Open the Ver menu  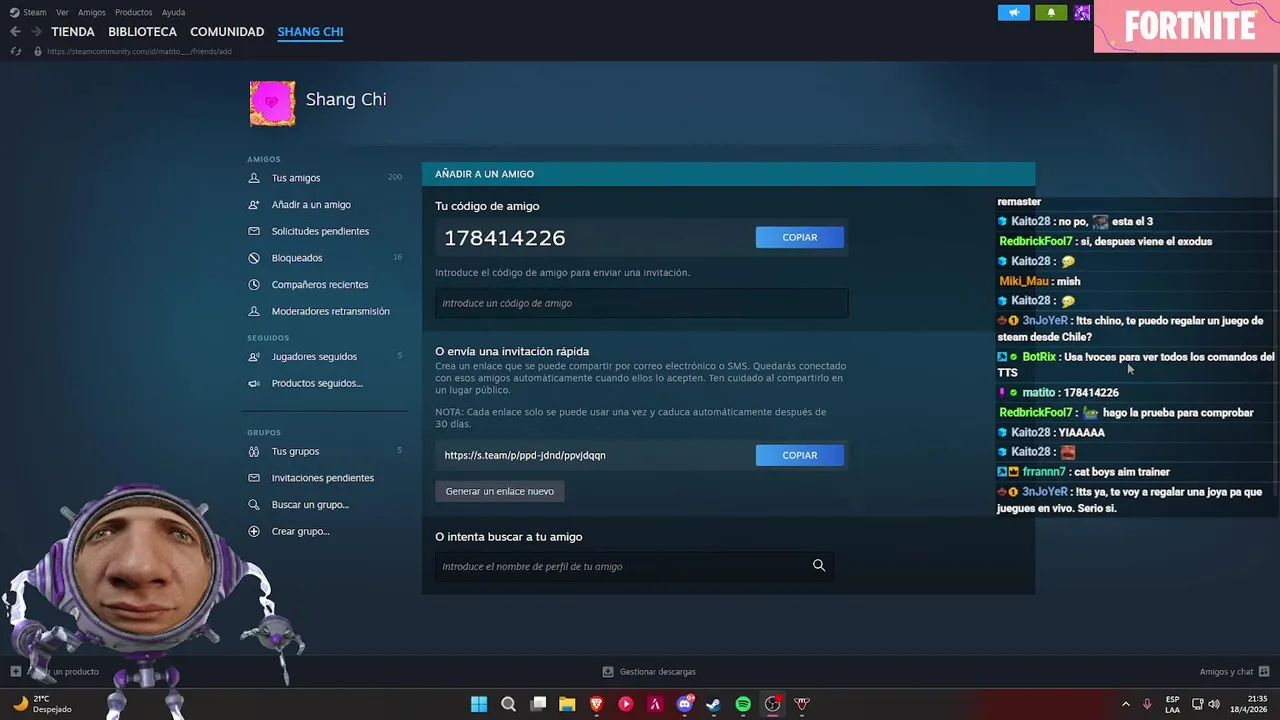62,12
